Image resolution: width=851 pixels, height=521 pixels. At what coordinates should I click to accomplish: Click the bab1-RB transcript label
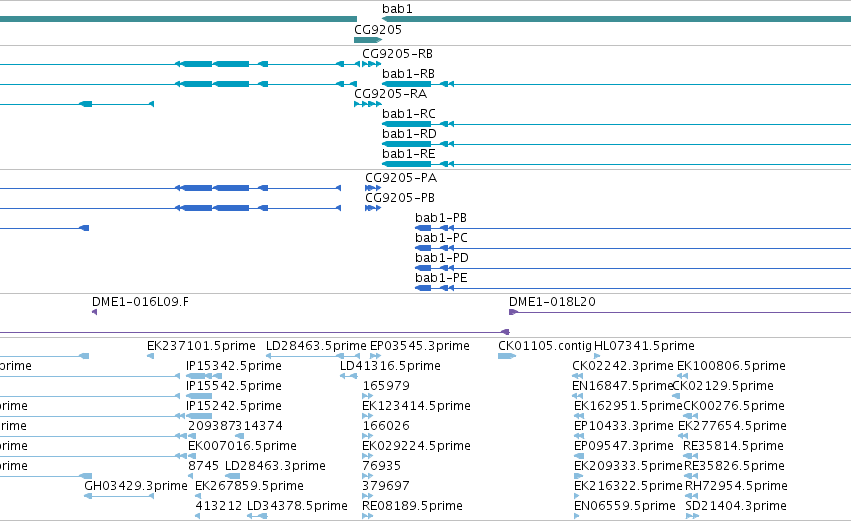coord(408,74)
